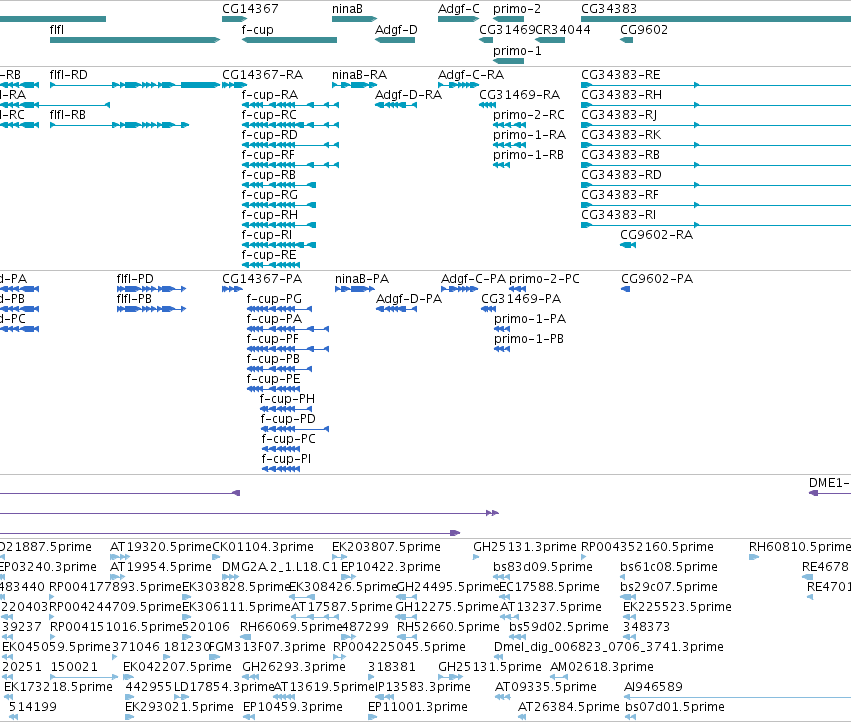
Task: Click the Adgf-D gene label
Action: tap(396, 29)
